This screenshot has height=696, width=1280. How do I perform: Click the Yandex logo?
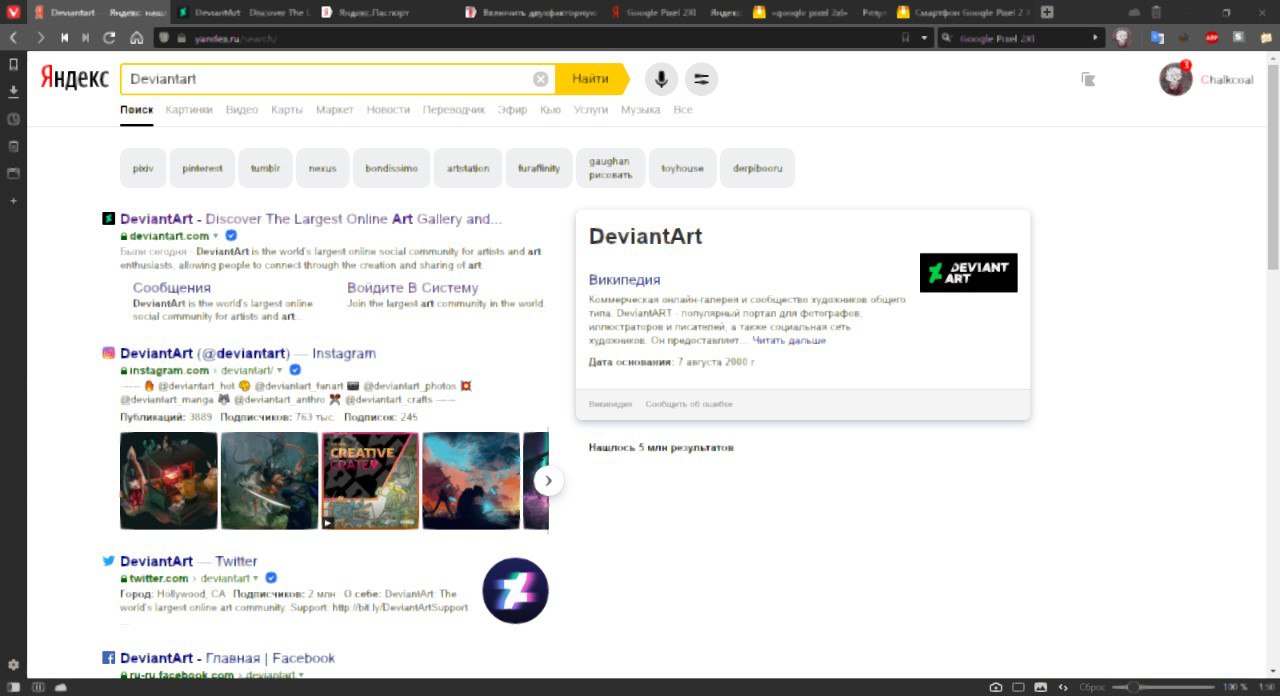[x=75, y=79]
